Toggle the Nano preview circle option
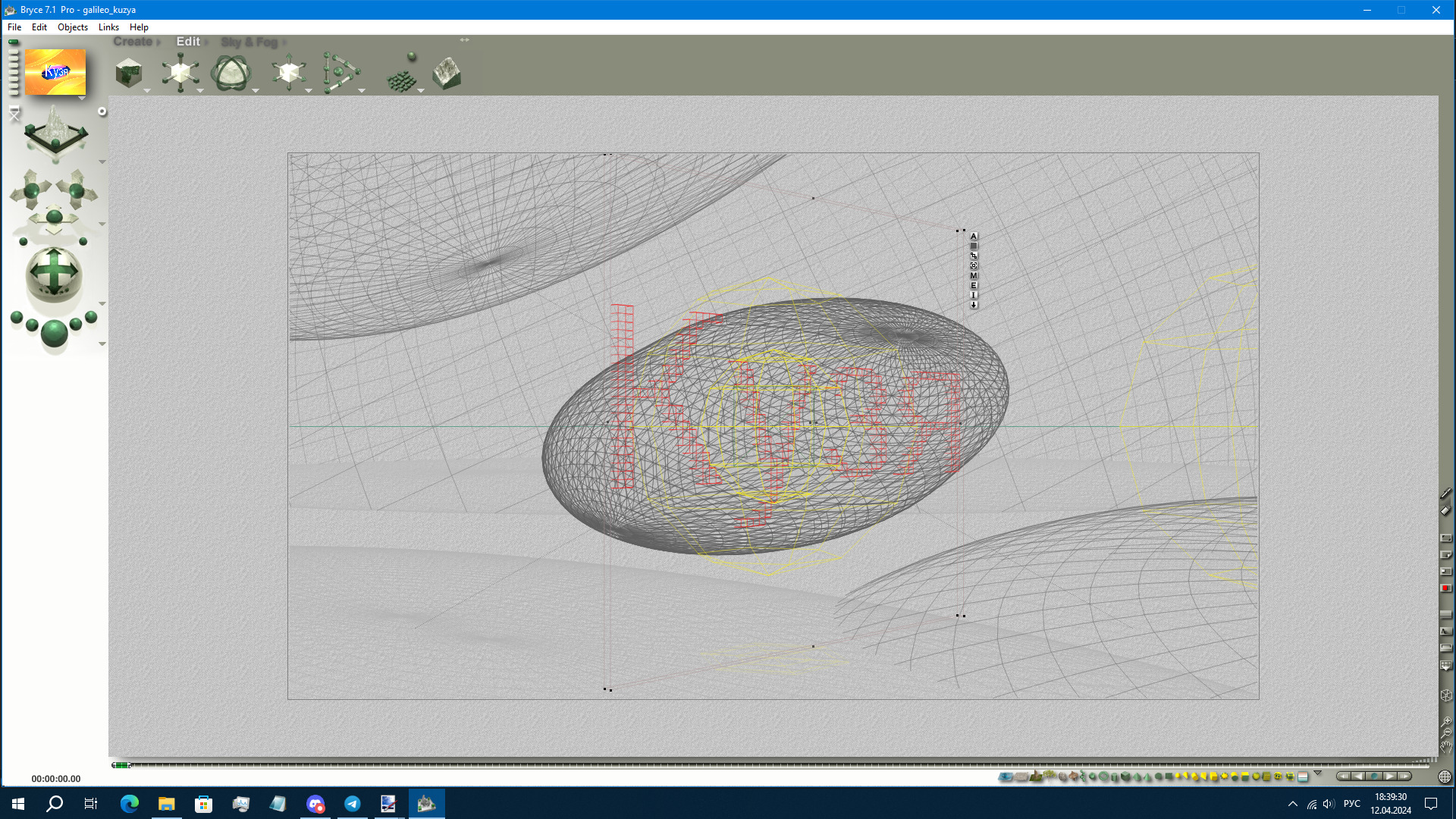Screen dimensions: 1456x819 tap(102, 111)
